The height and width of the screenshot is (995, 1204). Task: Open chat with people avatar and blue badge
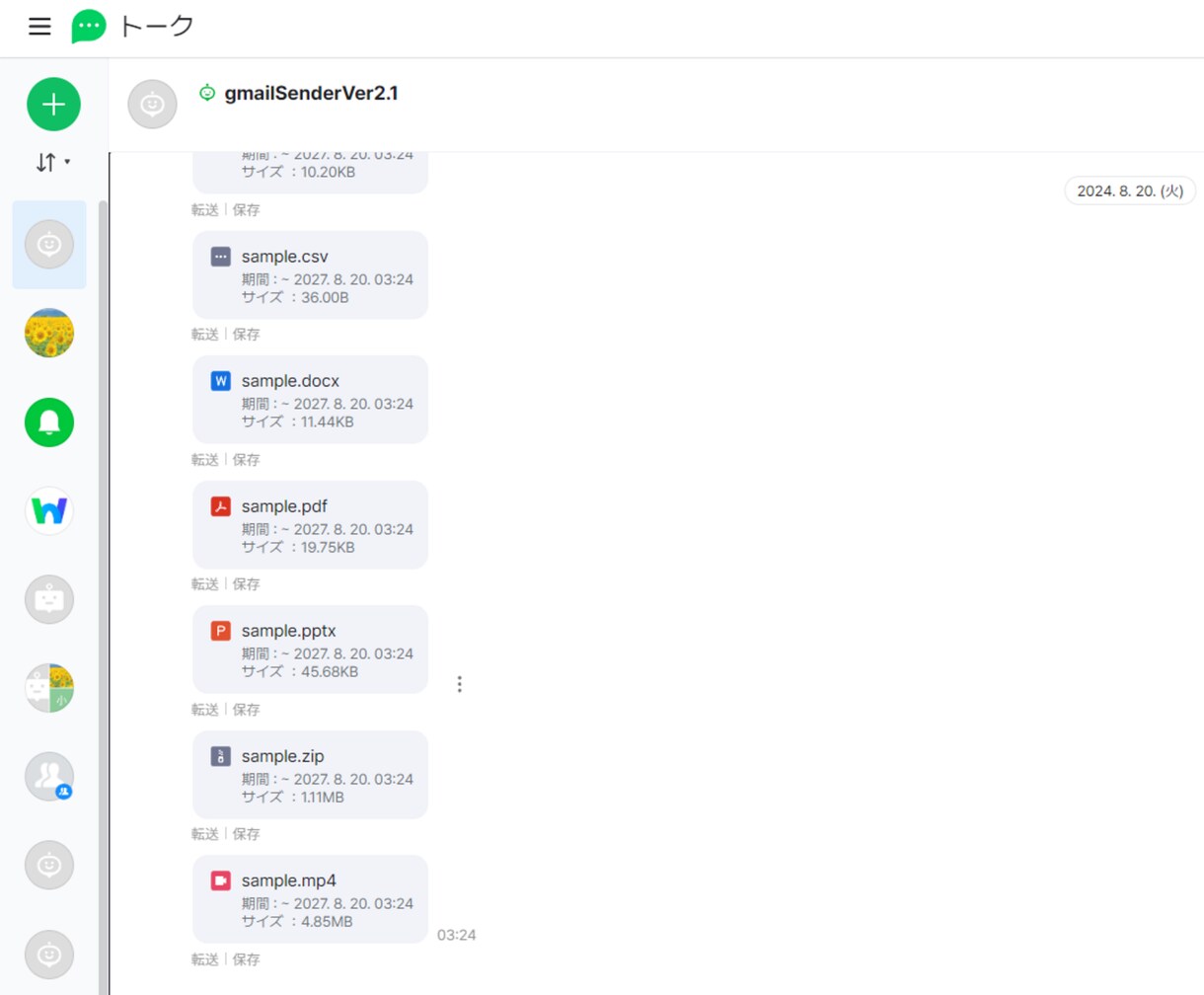49,777
